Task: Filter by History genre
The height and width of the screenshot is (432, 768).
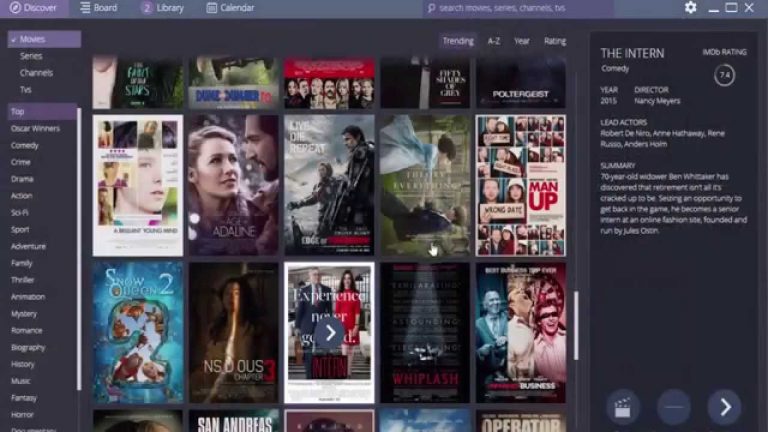Action: click(23, 364)
